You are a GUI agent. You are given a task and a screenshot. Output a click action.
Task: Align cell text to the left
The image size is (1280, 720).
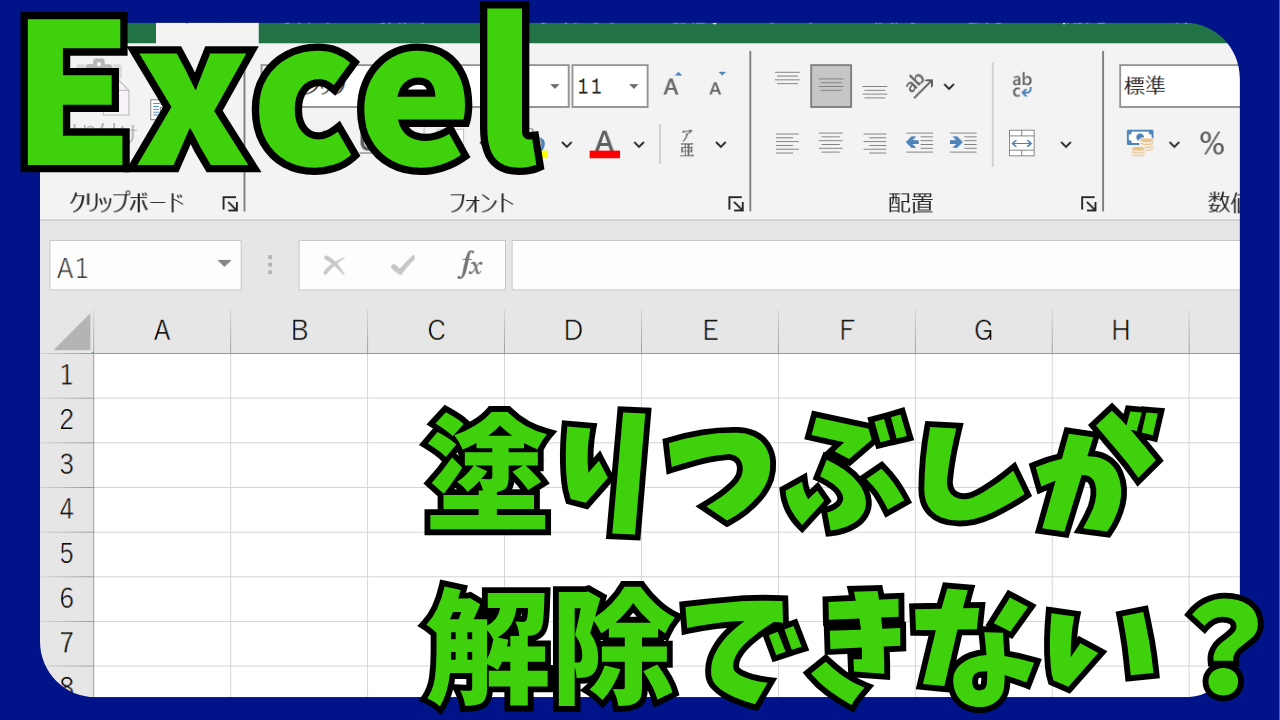coord(787,144)
